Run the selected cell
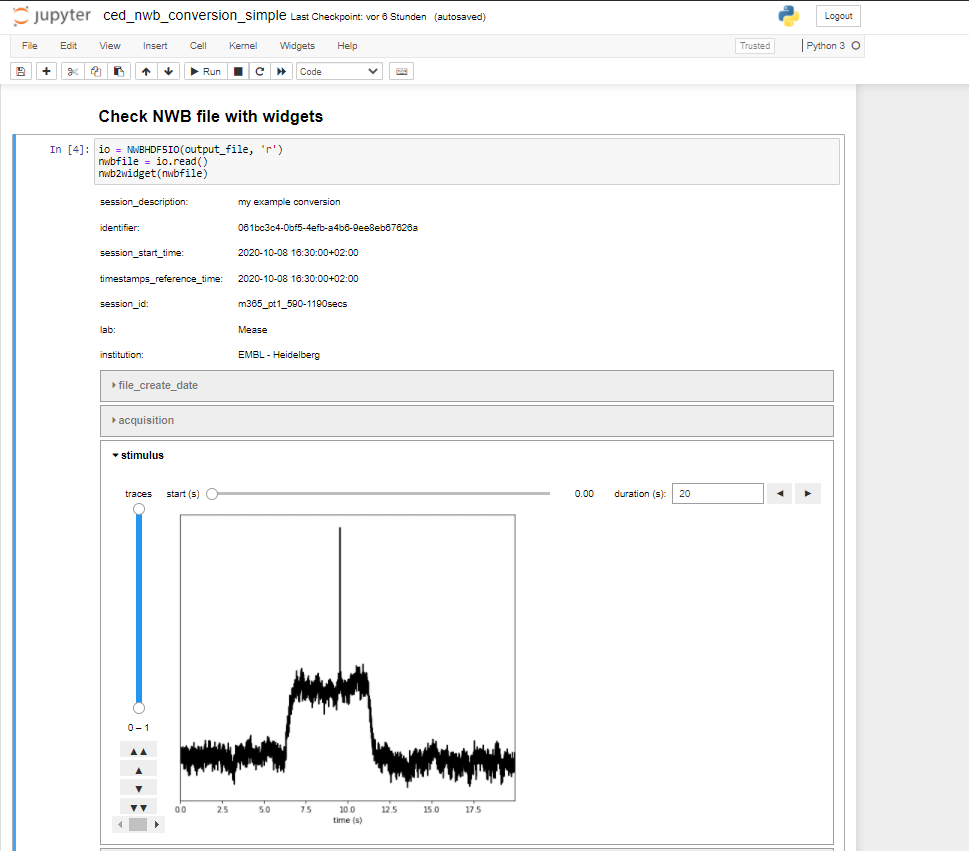 tap(206, 72)
